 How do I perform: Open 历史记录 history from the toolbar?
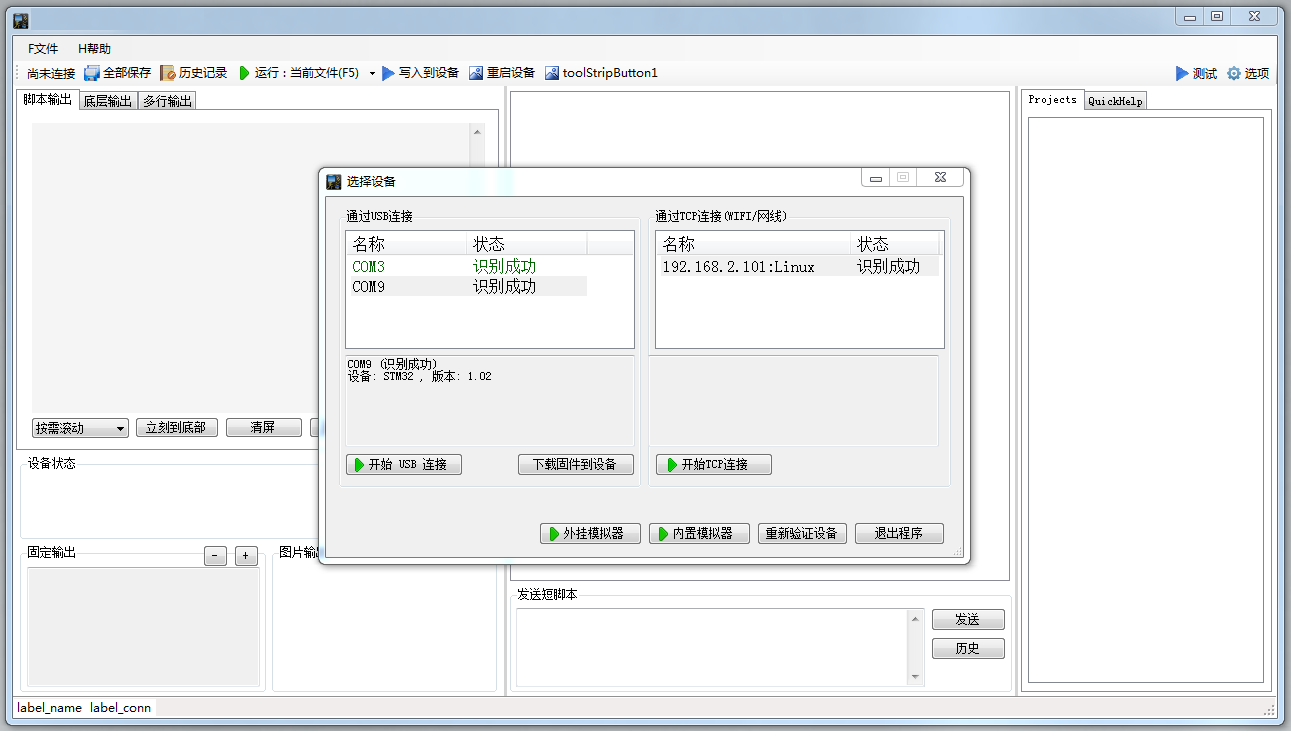[x=194, y=73]
